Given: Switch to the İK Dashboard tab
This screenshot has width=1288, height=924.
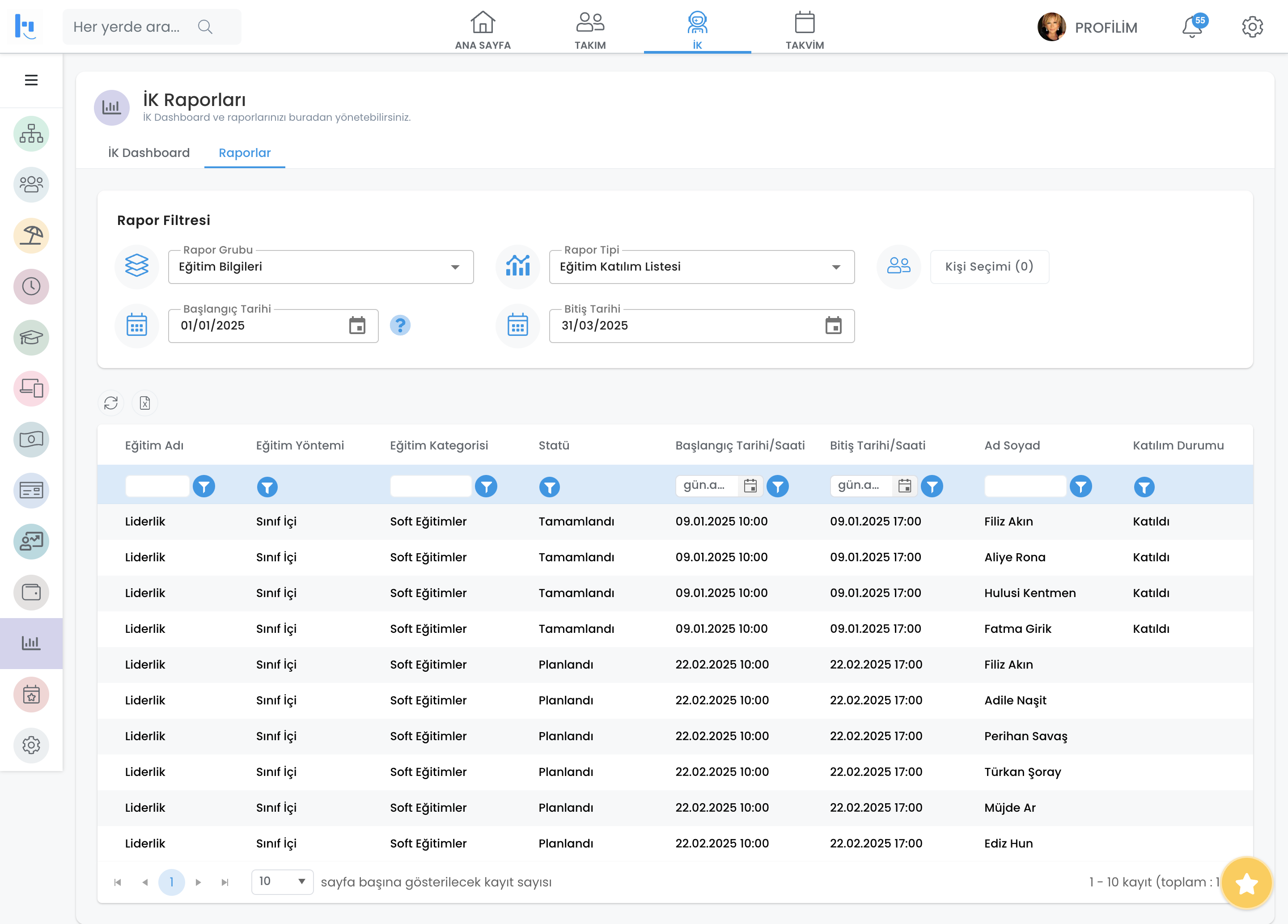Looking at the screenshot, I should (x=149, y=153).
